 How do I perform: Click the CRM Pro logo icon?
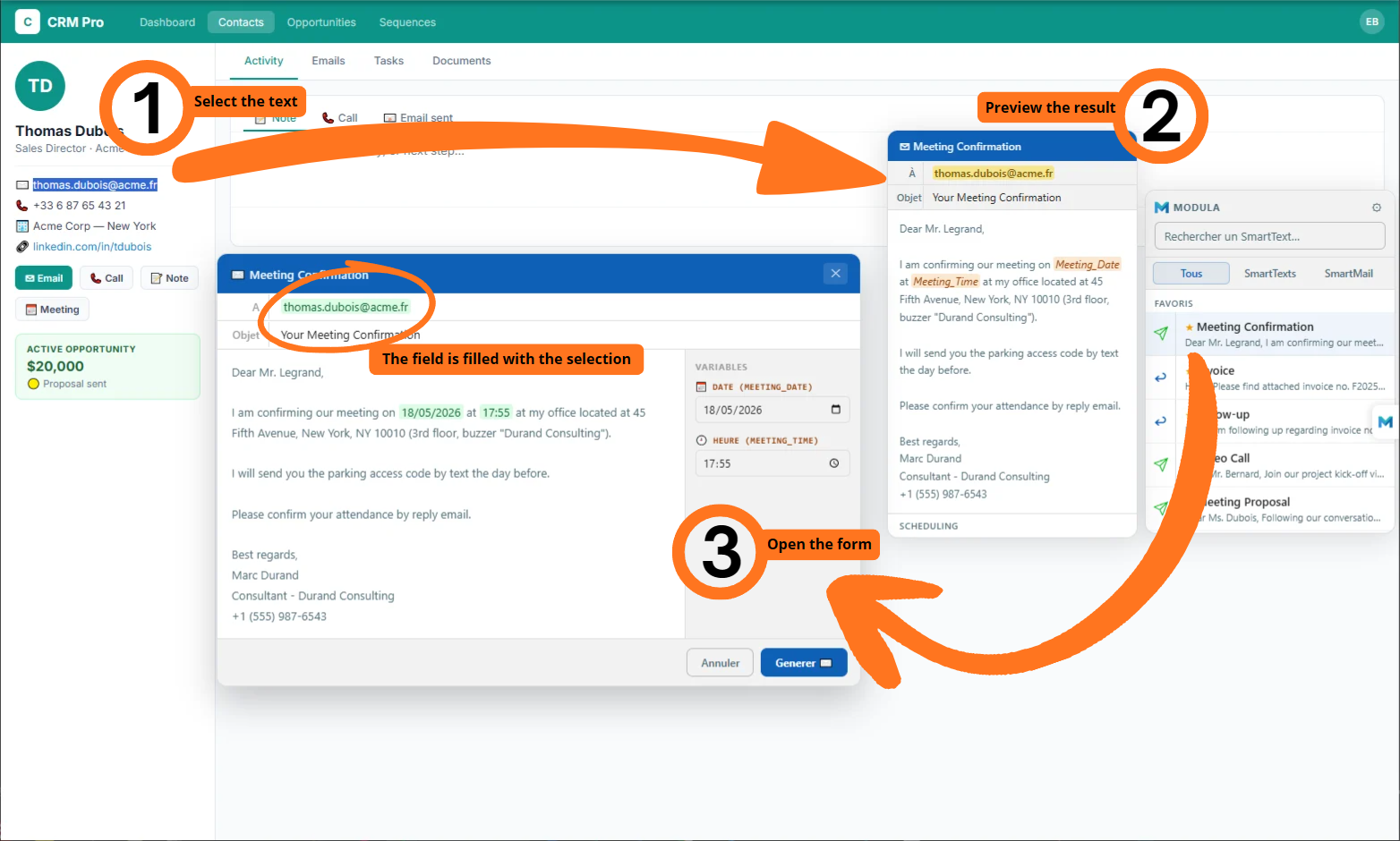[28, 21]
